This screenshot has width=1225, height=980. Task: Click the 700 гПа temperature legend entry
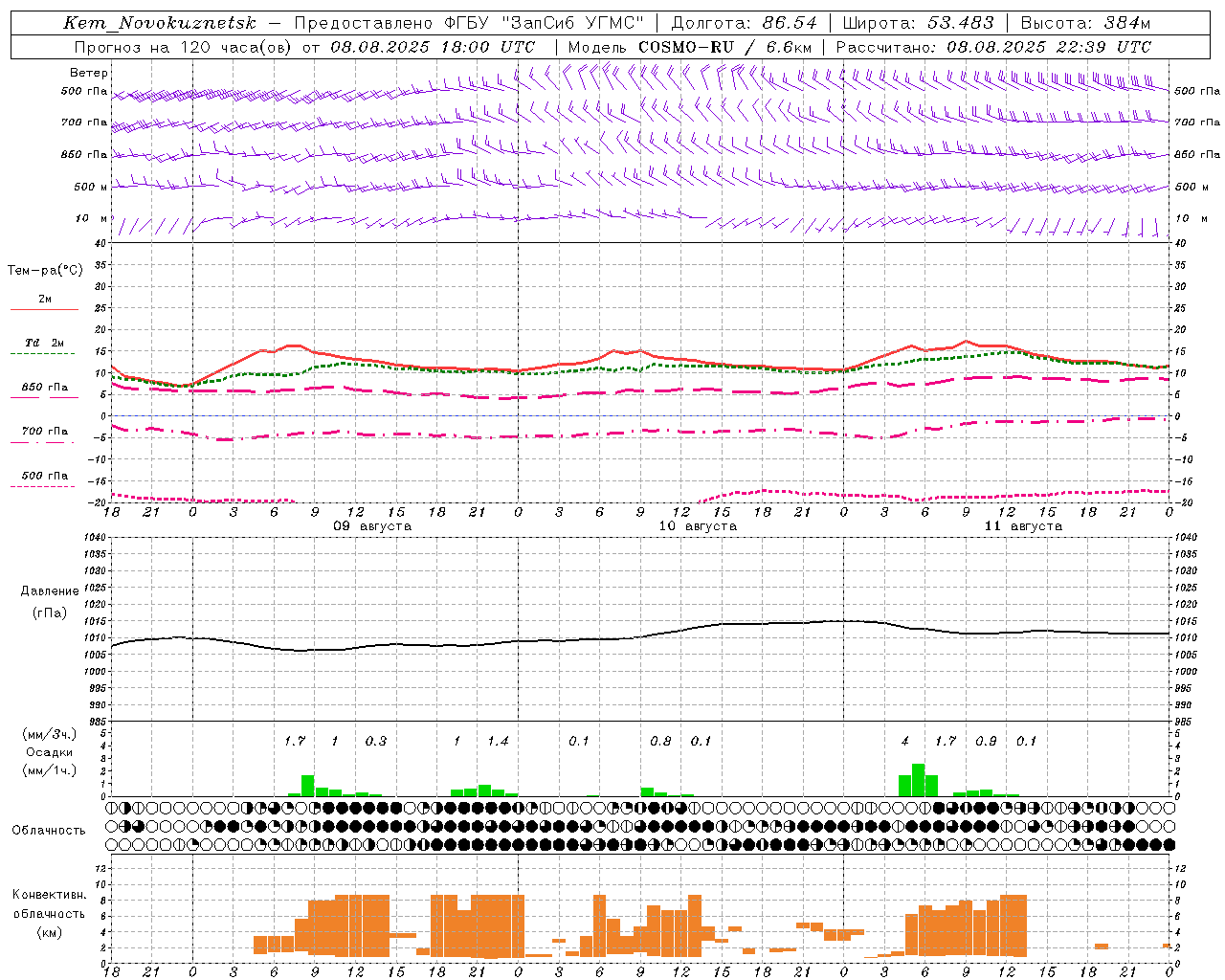pos(44,432)
